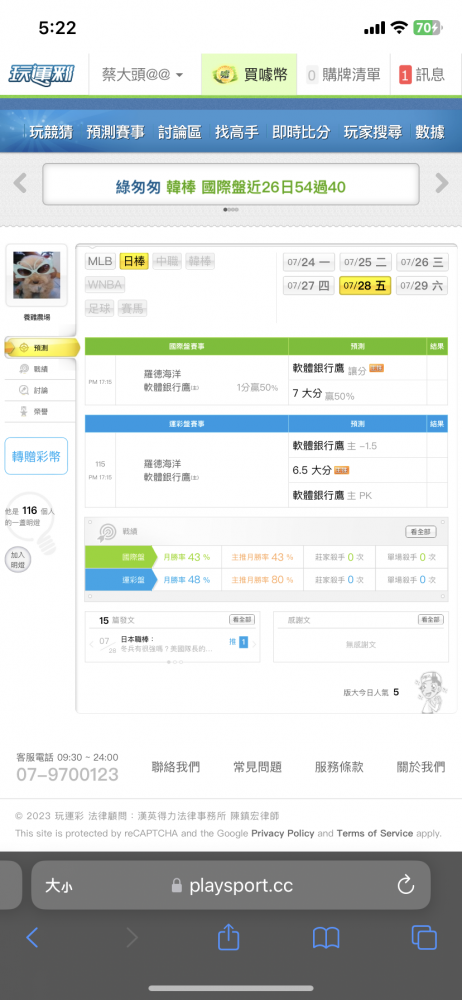462x1000 pixels.
Task: Open Safari bookmarks book icon
Action: (325, 938)
